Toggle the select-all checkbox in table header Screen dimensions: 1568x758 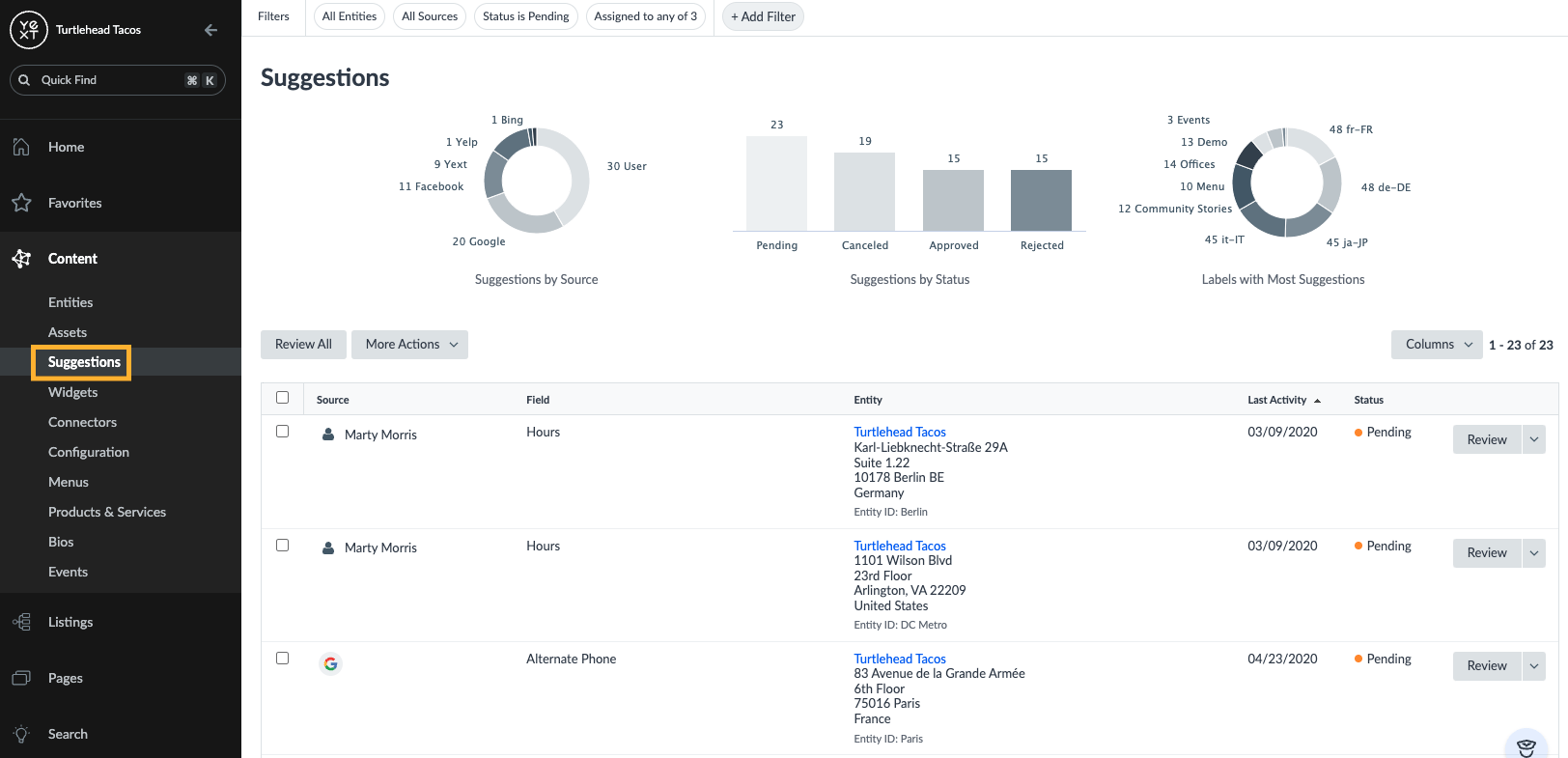tap(282, 397)
